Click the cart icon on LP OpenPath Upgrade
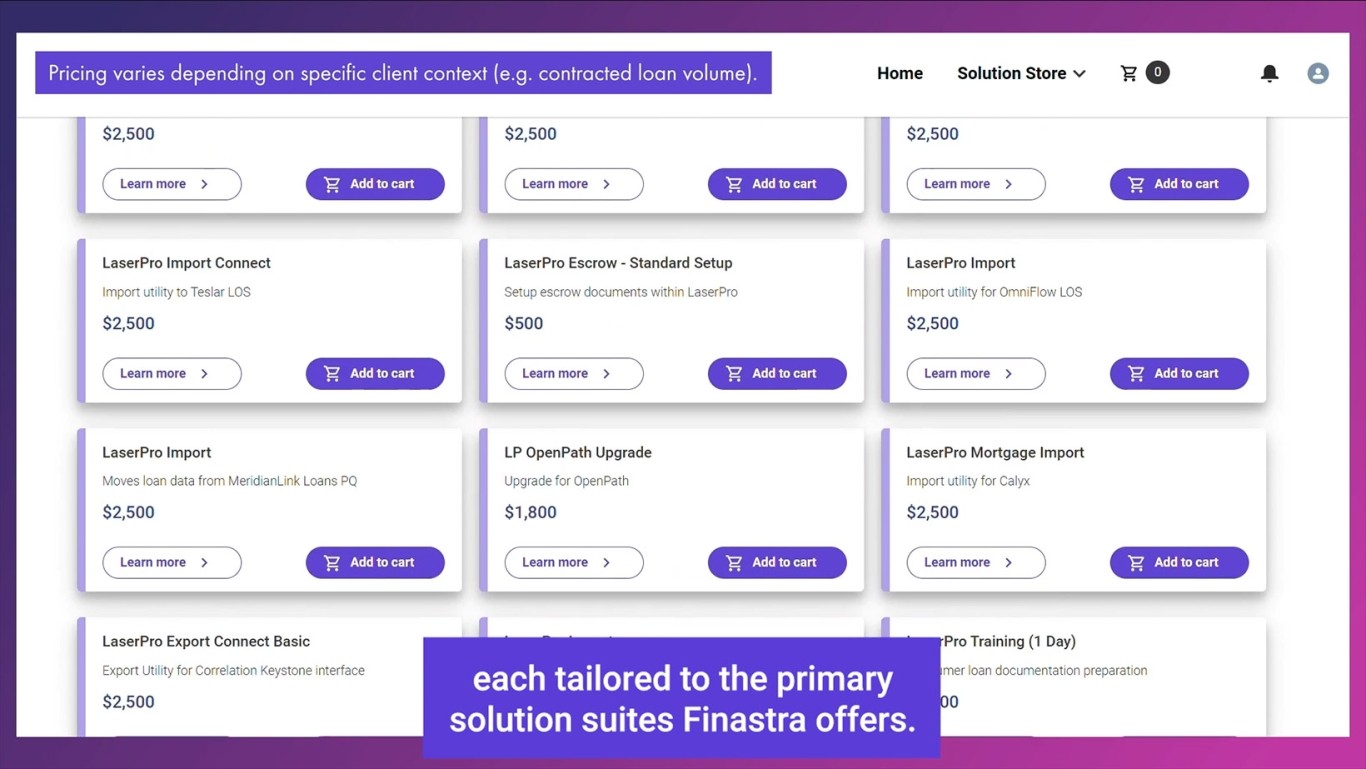The height and width of the screenshot is (769, 1366). click(734, 562)
